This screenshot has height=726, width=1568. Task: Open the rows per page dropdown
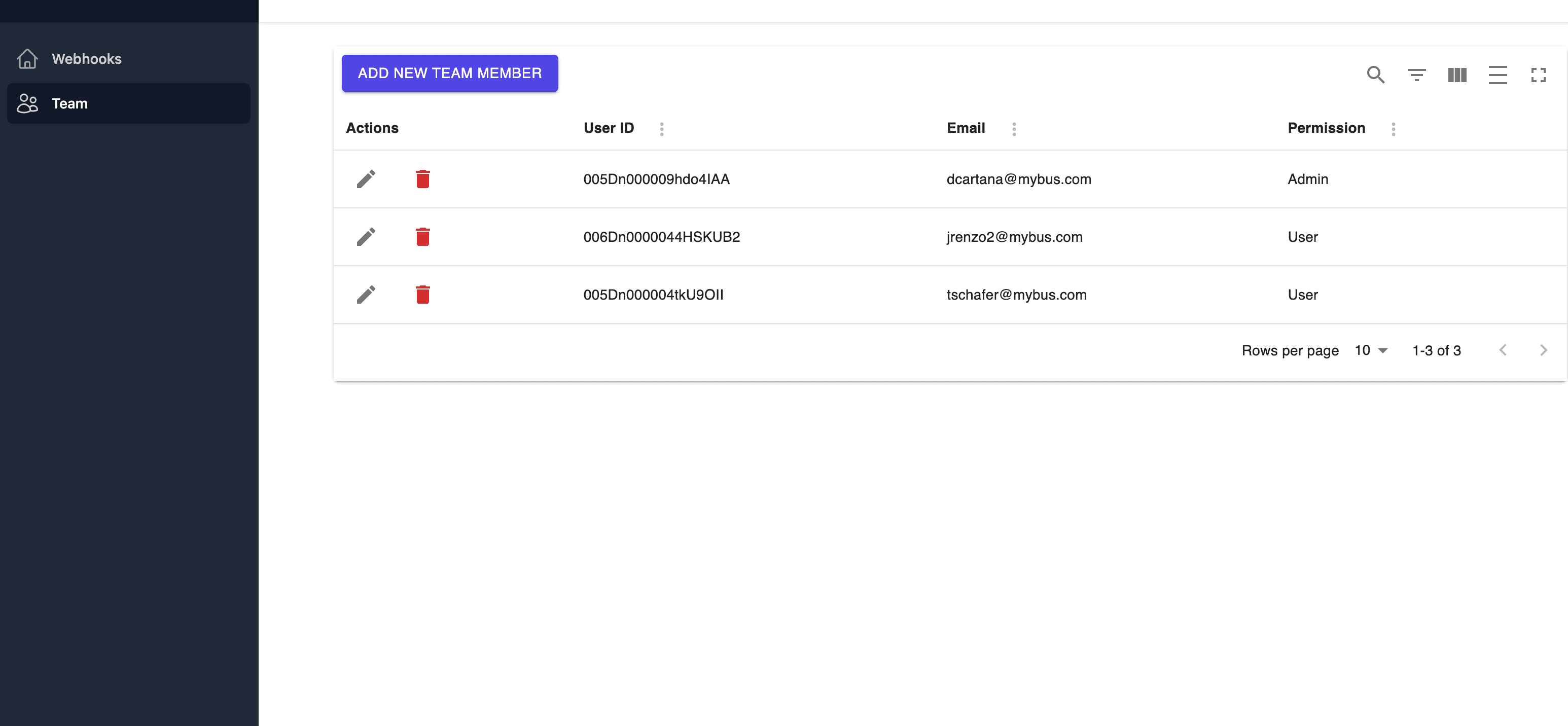1371,350
